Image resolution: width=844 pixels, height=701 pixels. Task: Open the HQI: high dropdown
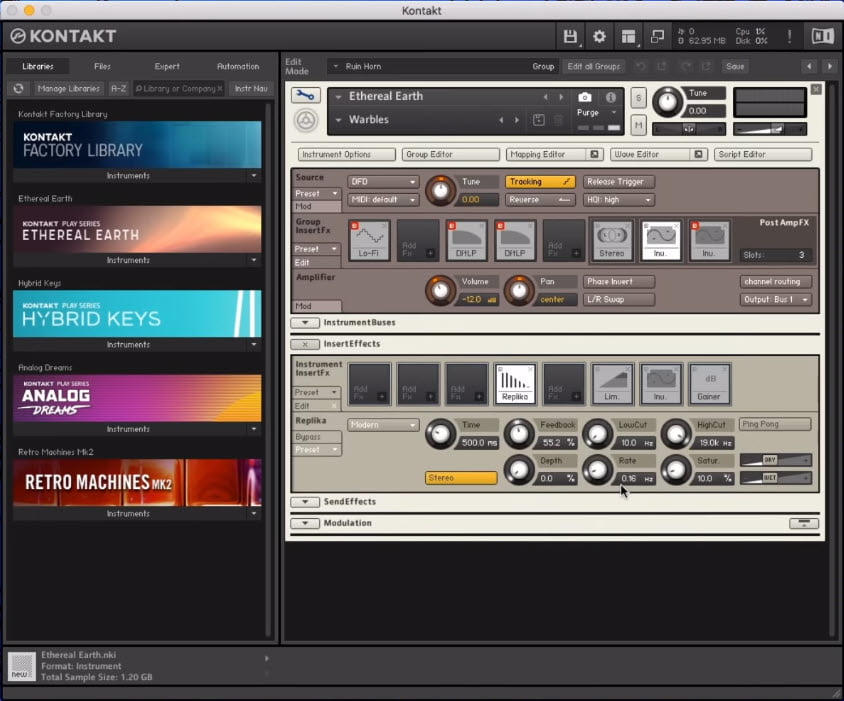[618, 200]
